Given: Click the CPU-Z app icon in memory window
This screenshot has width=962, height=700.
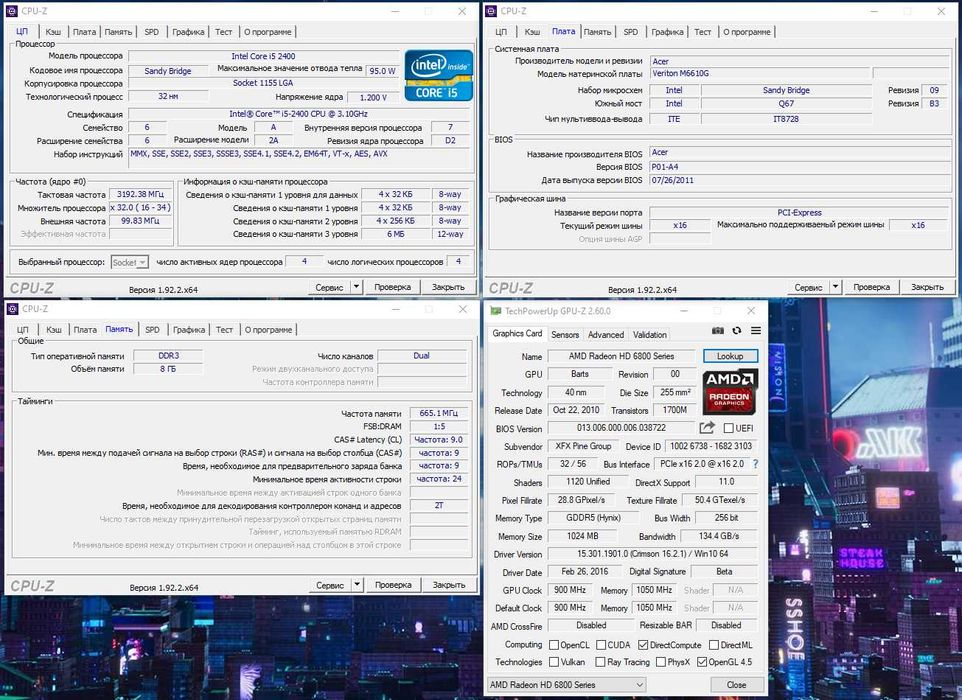Looking at the screenshot, I should pyautogui.click(x=12, y=309).
